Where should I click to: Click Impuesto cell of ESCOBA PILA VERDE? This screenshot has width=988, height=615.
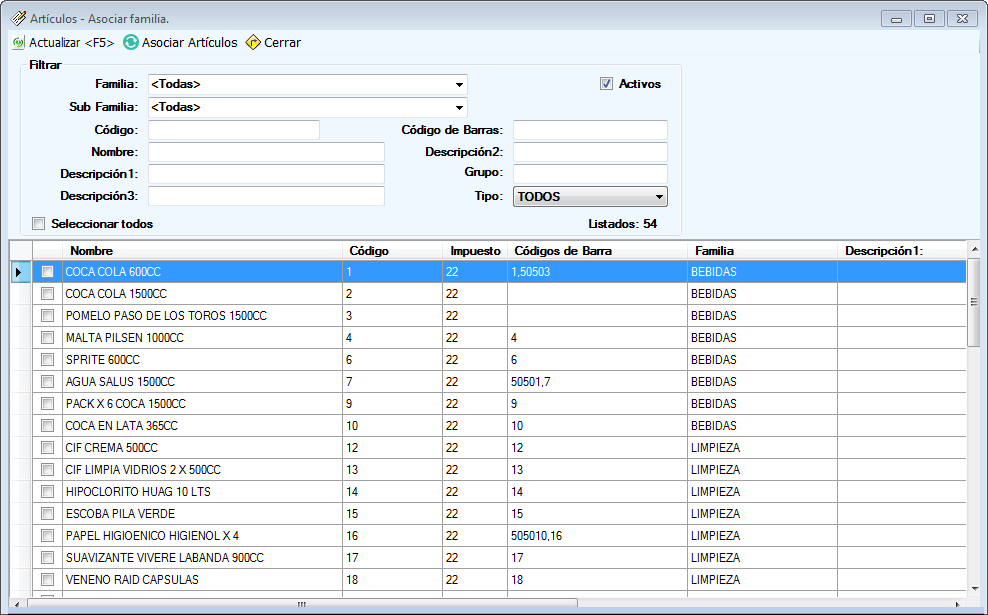[x=475, y=514]
